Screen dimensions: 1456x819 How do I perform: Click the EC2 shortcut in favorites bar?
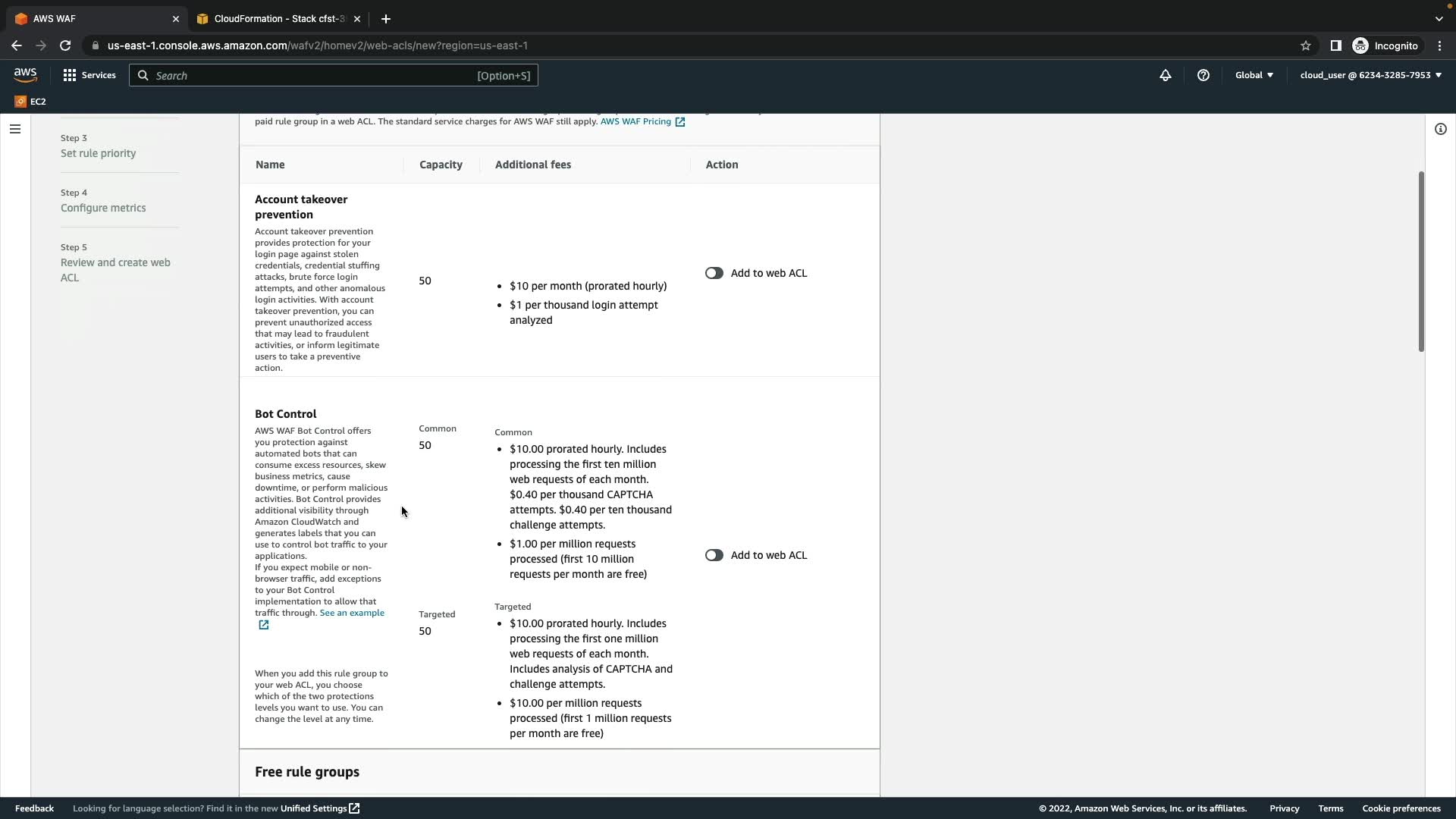pos(30,101)
